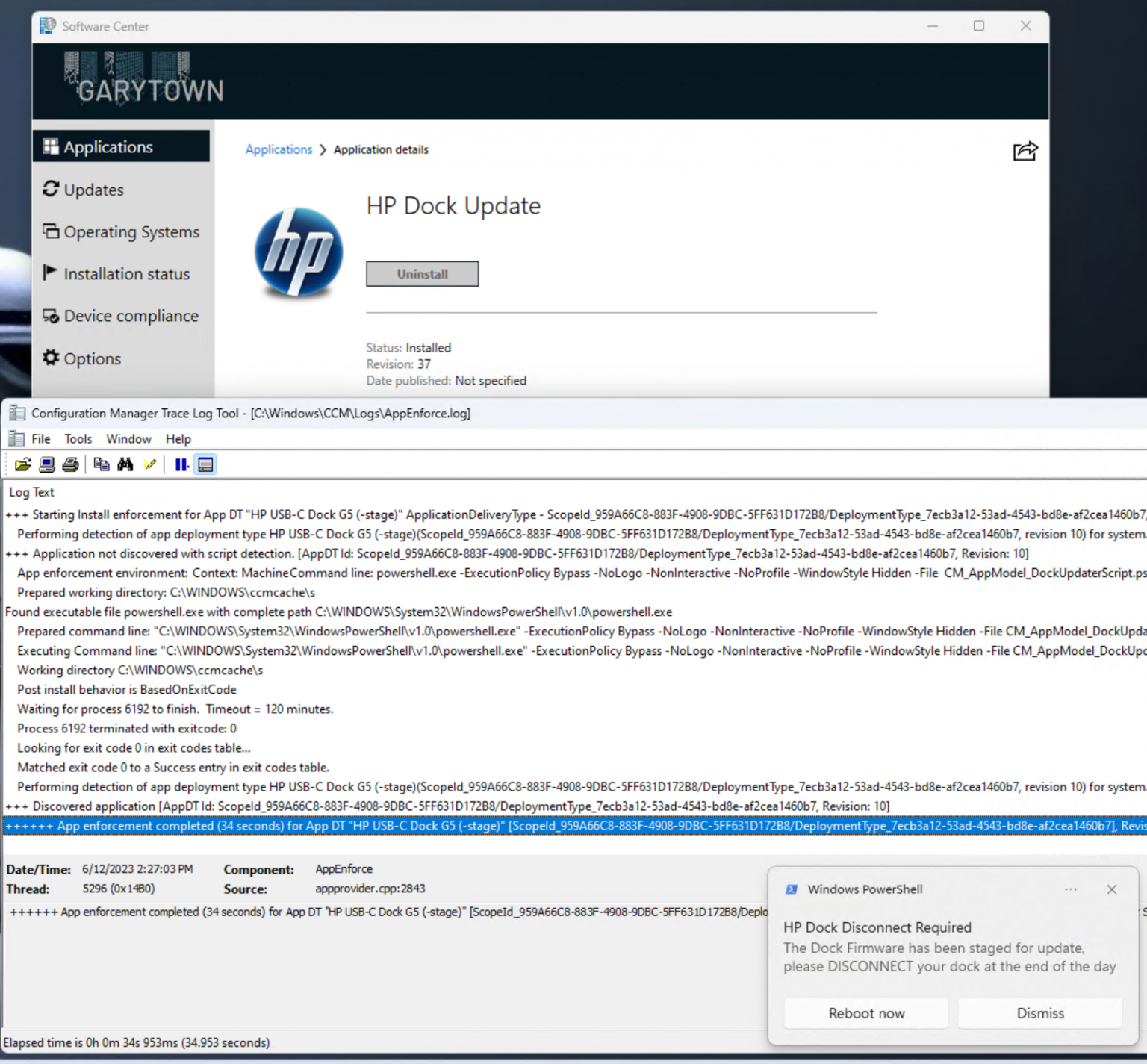This screenshot has height=1064, width=1147.
Task: Print the AppEnforce log
Action: [x=69, y=464]
